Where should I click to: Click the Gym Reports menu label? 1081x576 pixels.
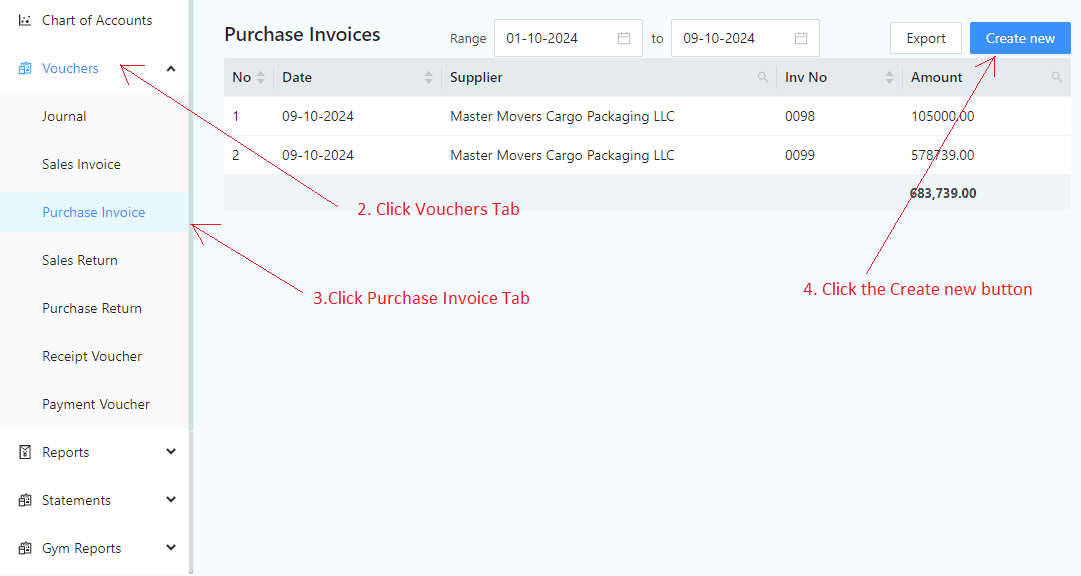[x=81, y=548]
